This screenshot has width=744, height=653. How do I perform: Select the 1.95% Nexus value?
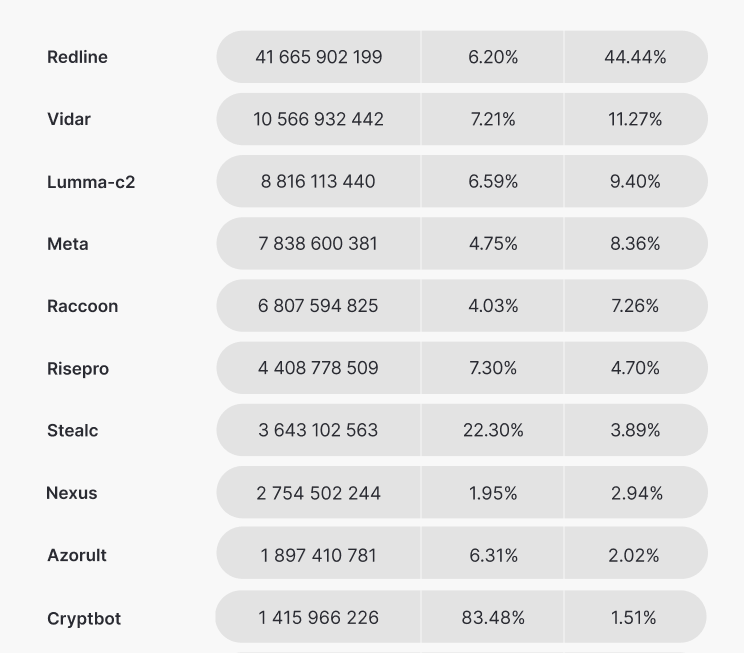[x=493, y=492]
